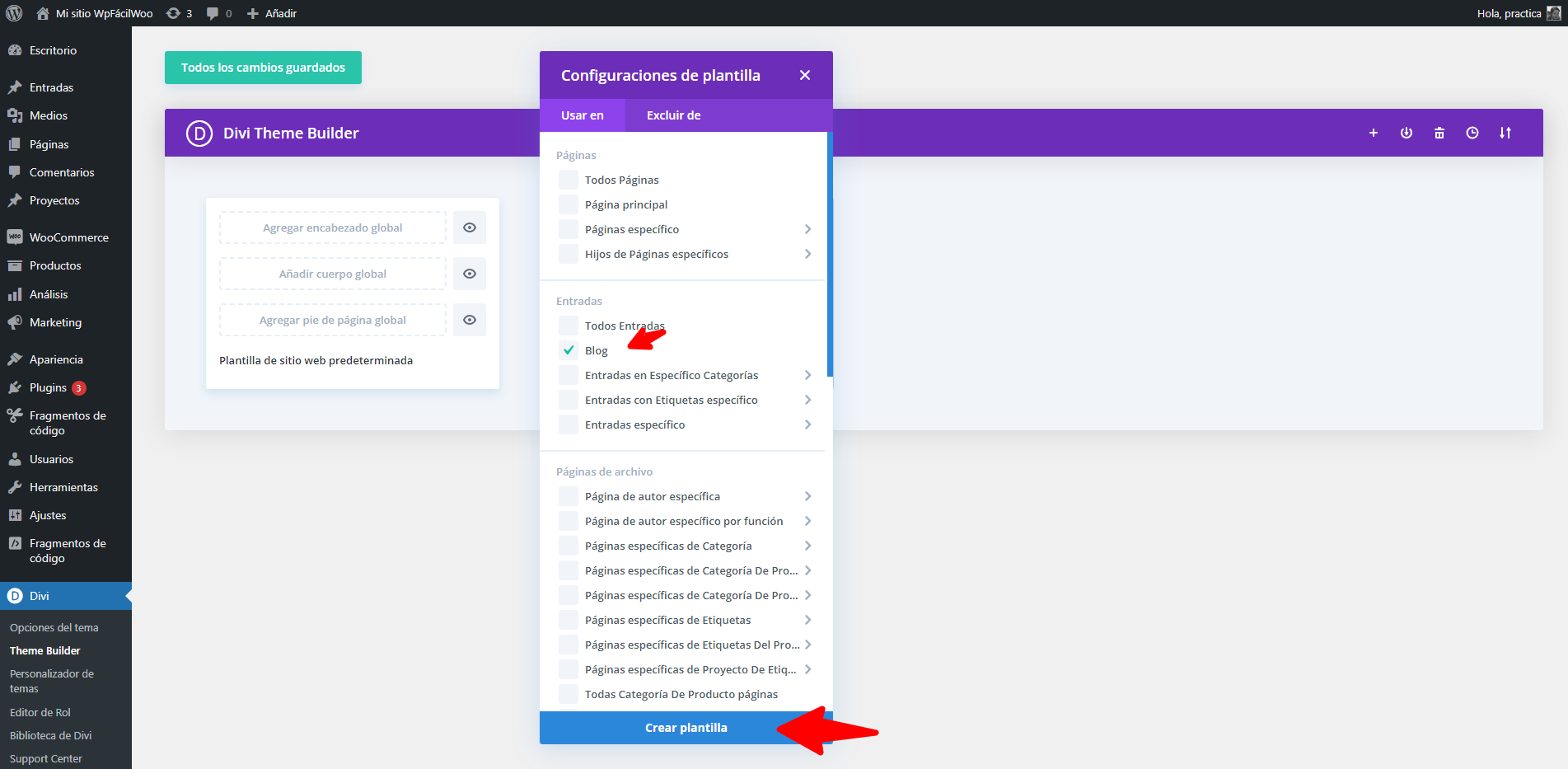This screenshot has width=1568, height=769.
Task: Open Editor de Rol submenu link
Action: pos(40,712)
